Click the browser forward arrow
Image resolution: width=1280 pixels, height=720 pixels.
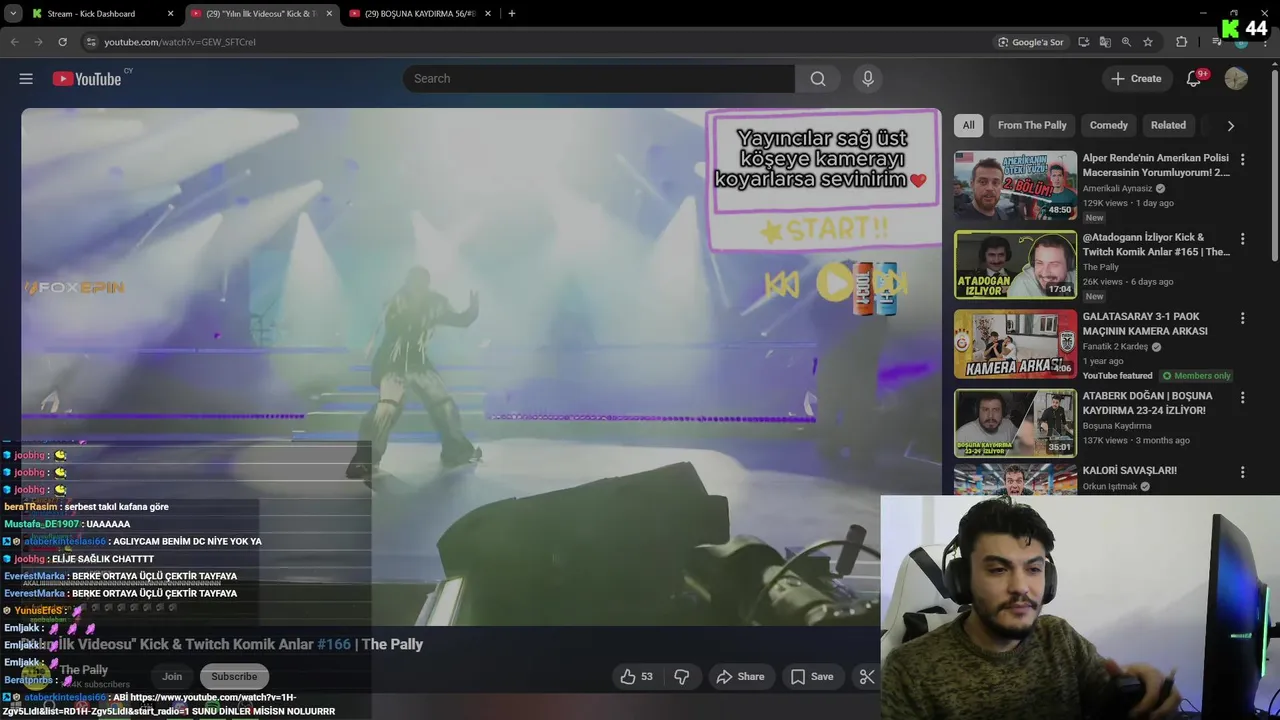pyautogui.click(x=39, y=42)
